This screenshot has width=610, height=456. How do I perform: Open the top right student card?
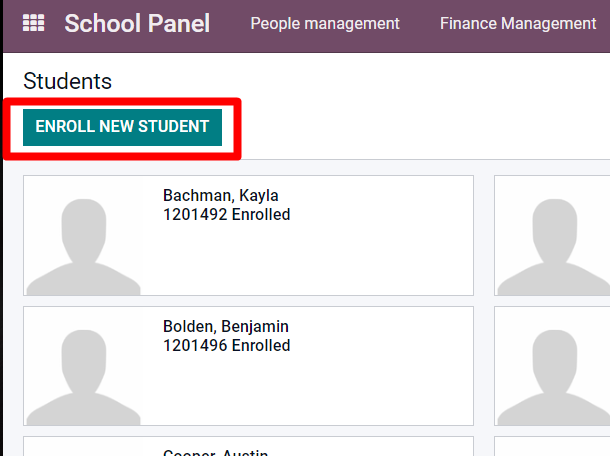coord(552,235)
